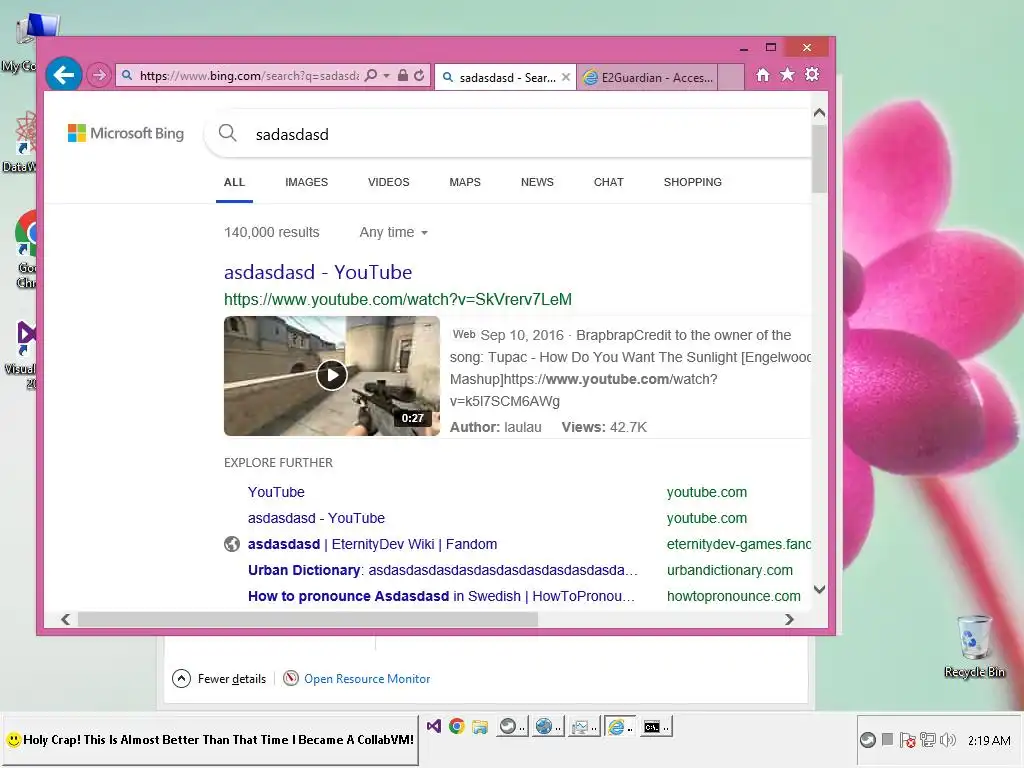Open a new tab using blank tab button
Image resolution: width=1024 pixels, height=768 pixels.
[x=731, y=78]
